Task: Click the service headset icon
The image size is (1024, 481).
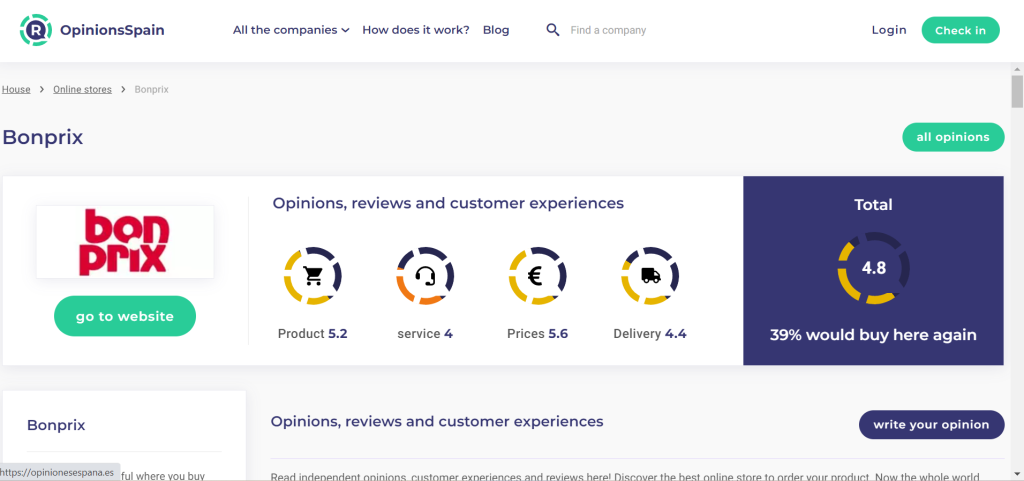Action: 425,274
